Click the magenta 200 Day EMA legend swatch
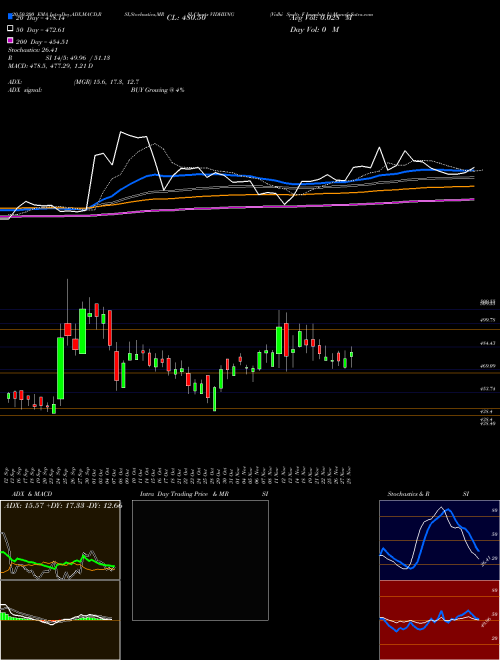 pyautogui.click(x=11, y=40)
